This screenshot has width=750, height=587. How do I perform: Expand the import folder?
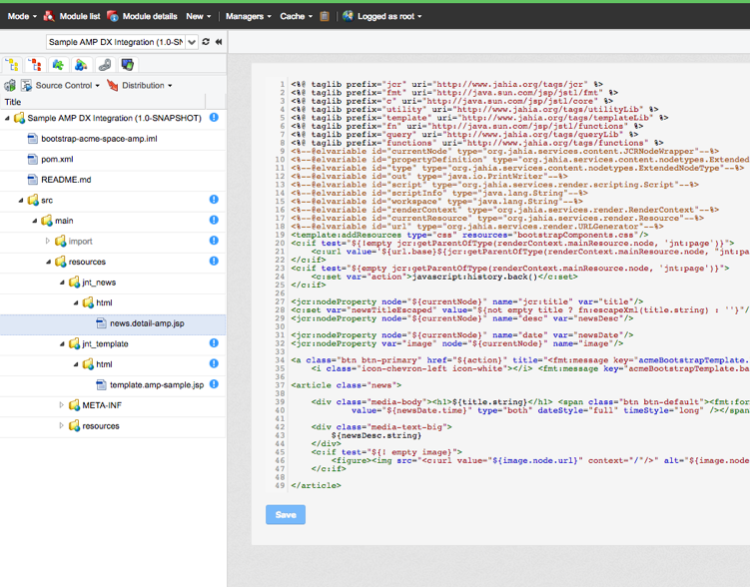point(48,241)
